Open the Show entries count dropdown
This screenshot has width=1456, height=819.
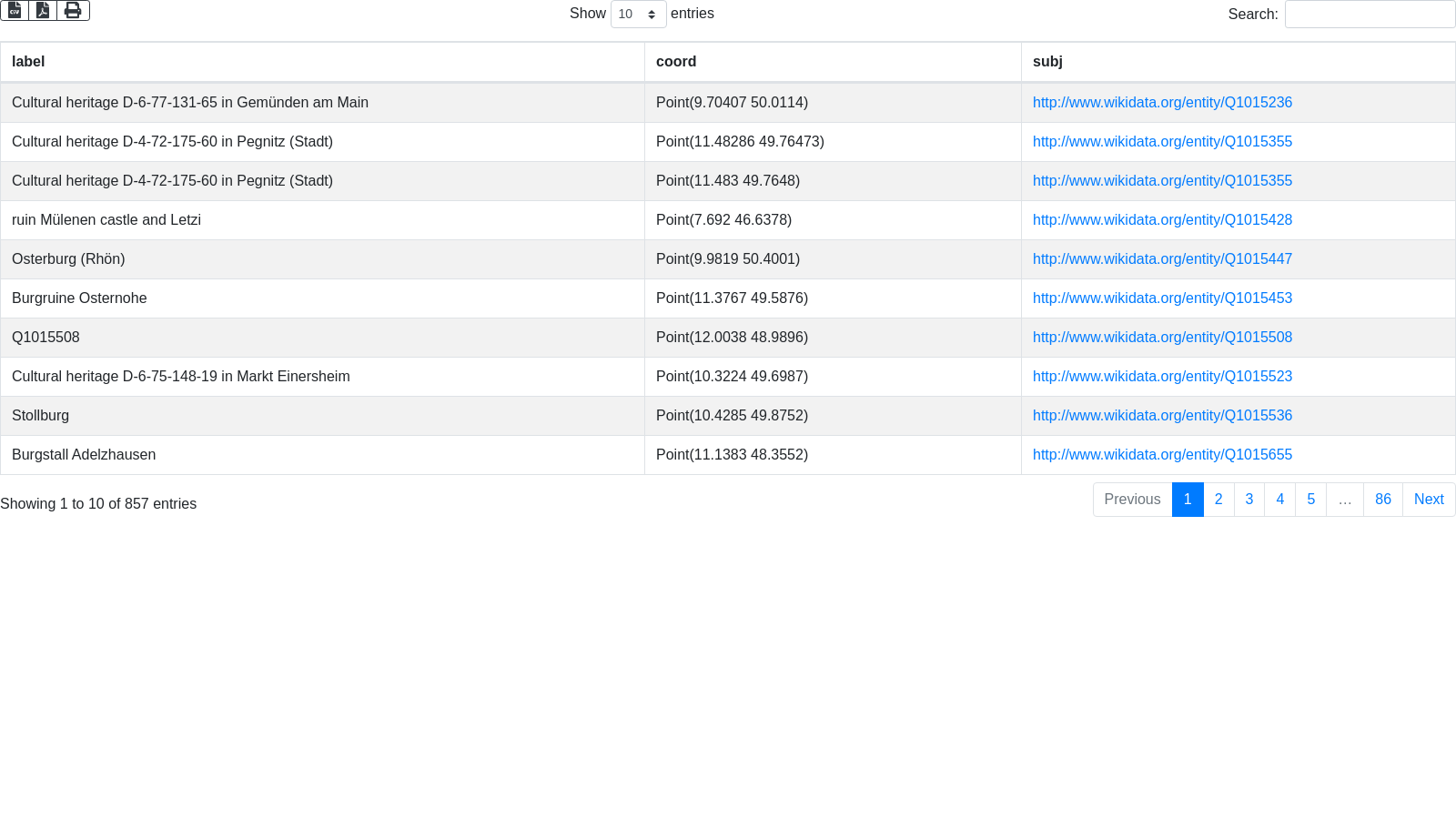click(x=638, y=15)
